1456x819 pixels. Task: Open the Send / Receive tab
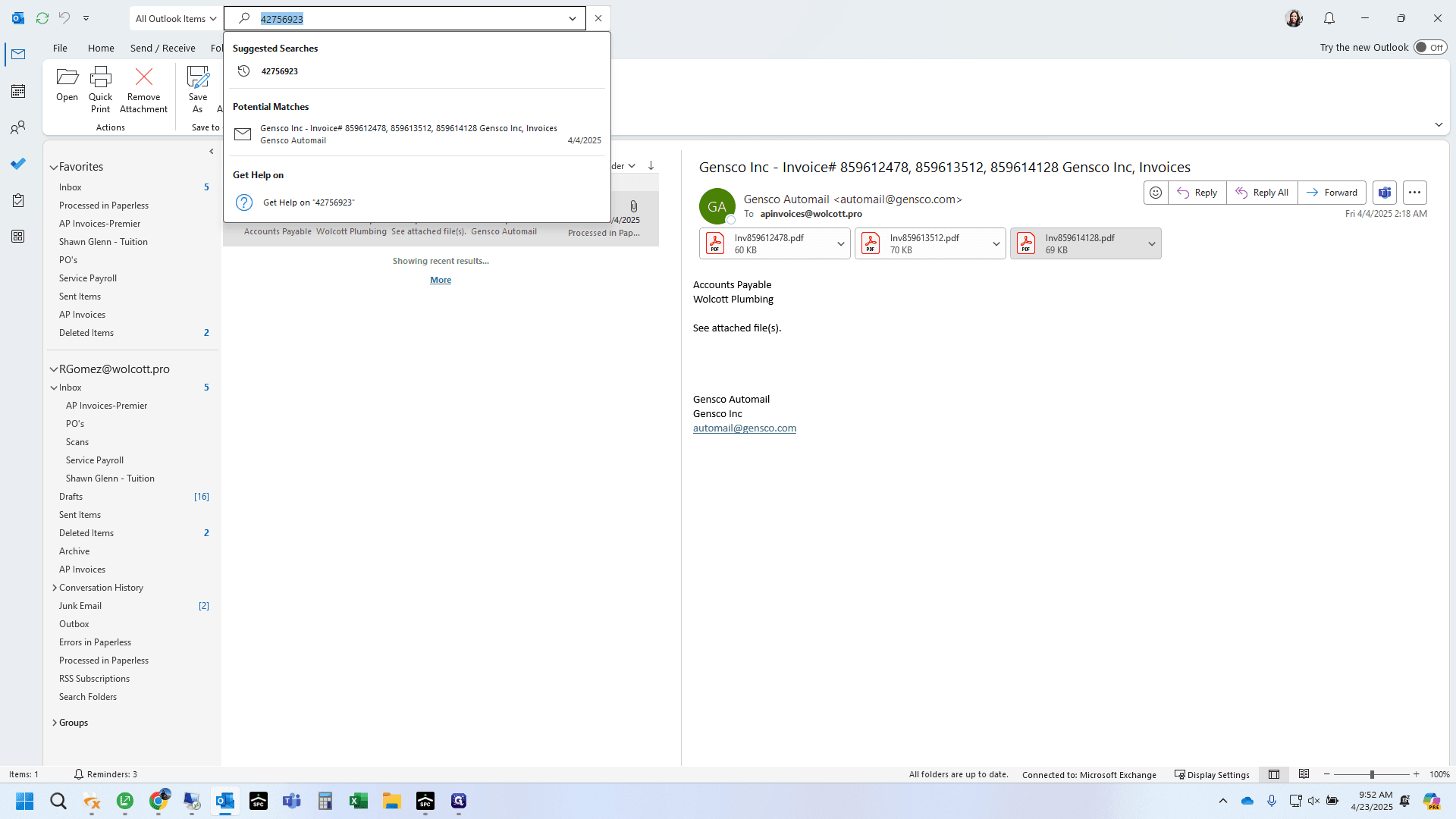click(162, 48)
